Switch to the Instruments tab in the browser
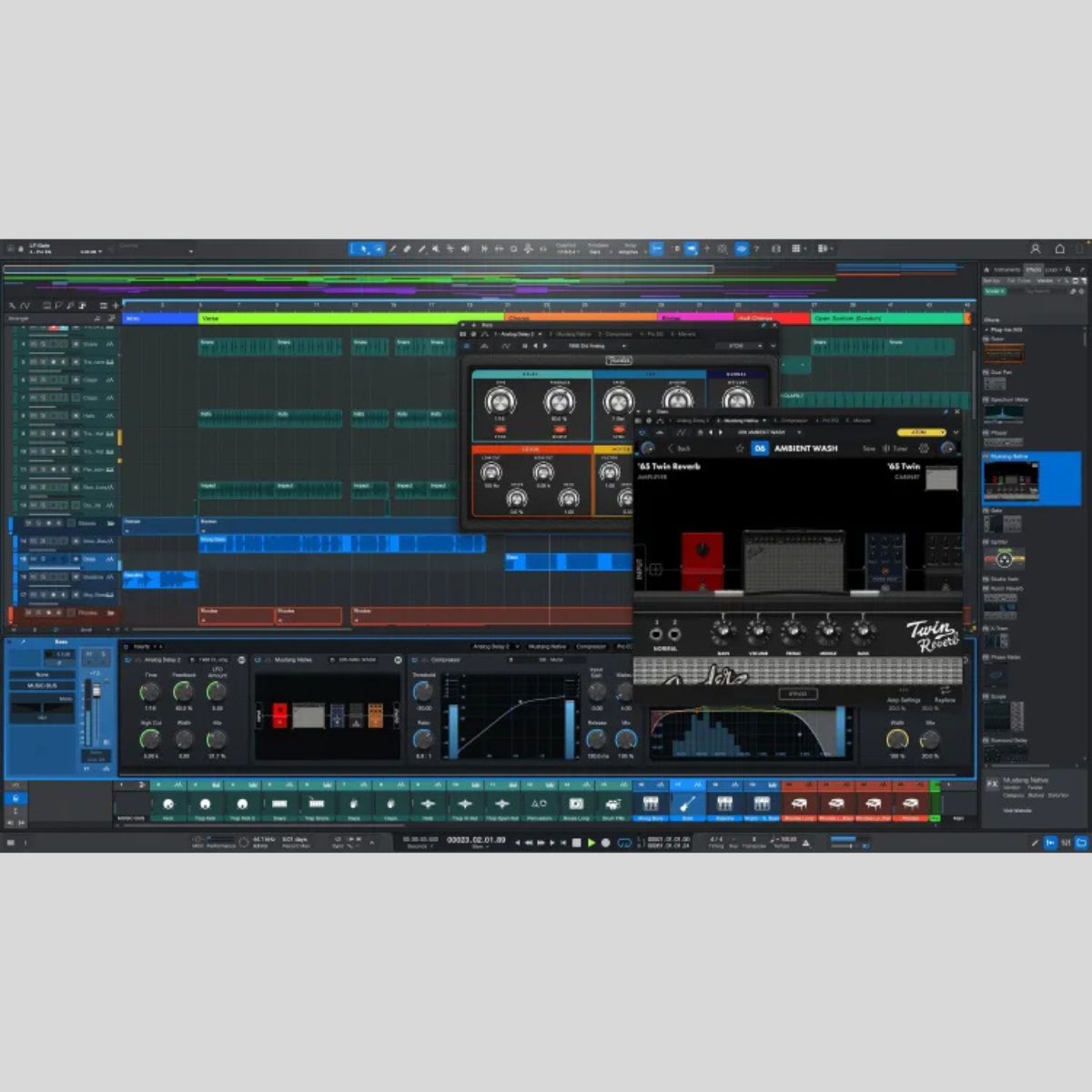Screen dimensions: 1092x1092 pos(1006,270)
